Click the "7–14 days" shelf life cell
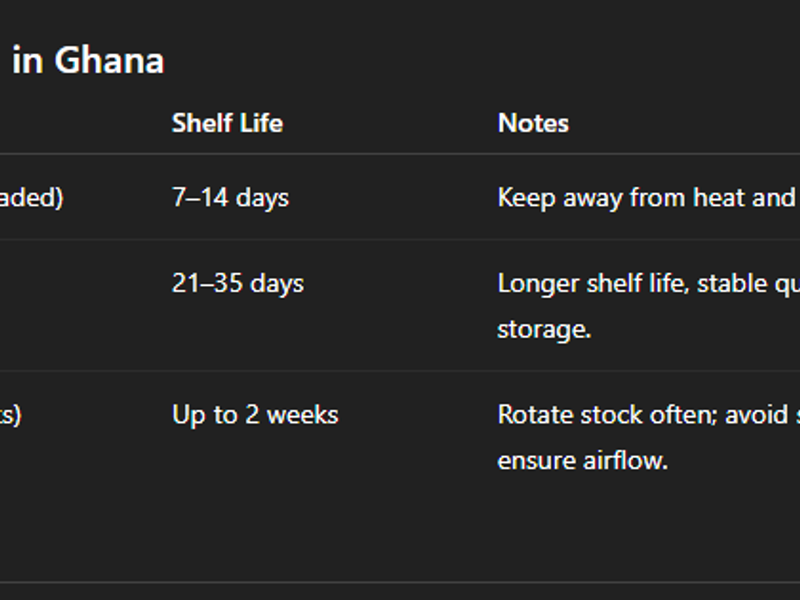Screen dimensions: 800x600 point(230,198)
